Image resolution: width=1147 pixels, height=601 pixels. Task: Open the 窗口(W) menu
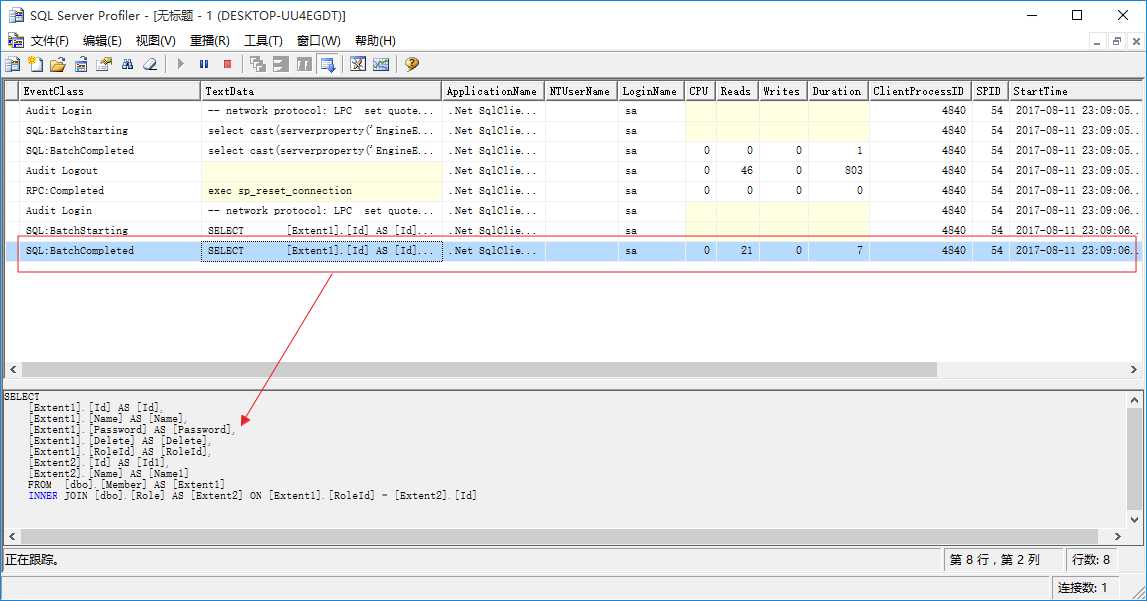coord(319,41)
